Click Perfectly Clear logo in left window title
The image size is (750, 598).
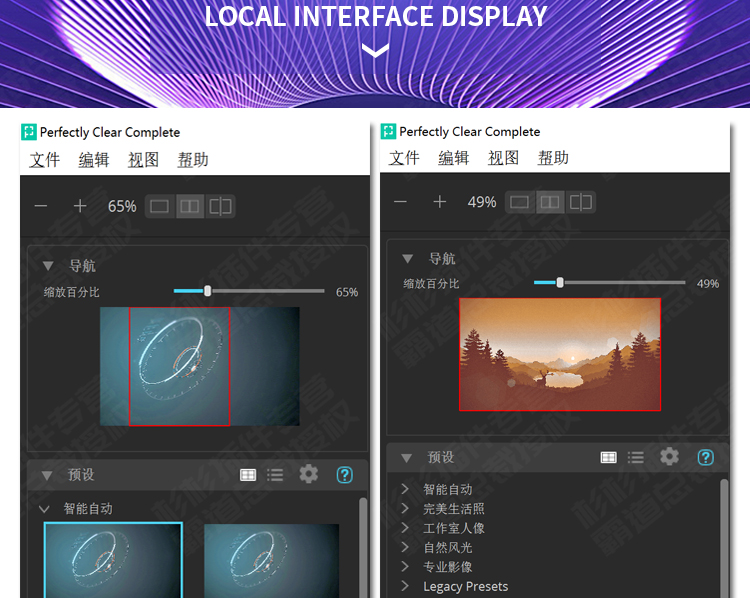[29, 132]
